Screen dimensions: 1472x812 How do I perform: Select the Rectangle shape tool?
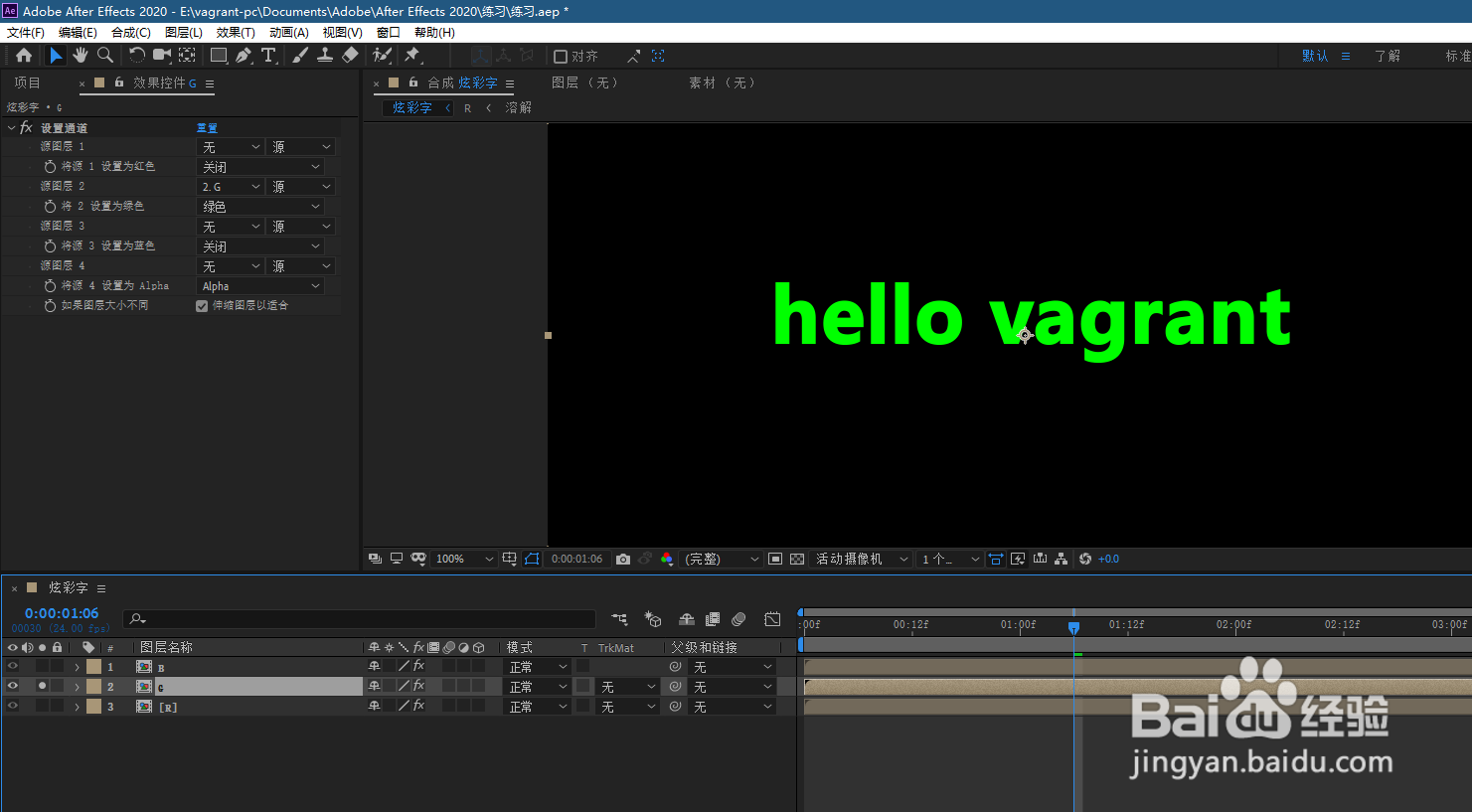tap(219, 56)
